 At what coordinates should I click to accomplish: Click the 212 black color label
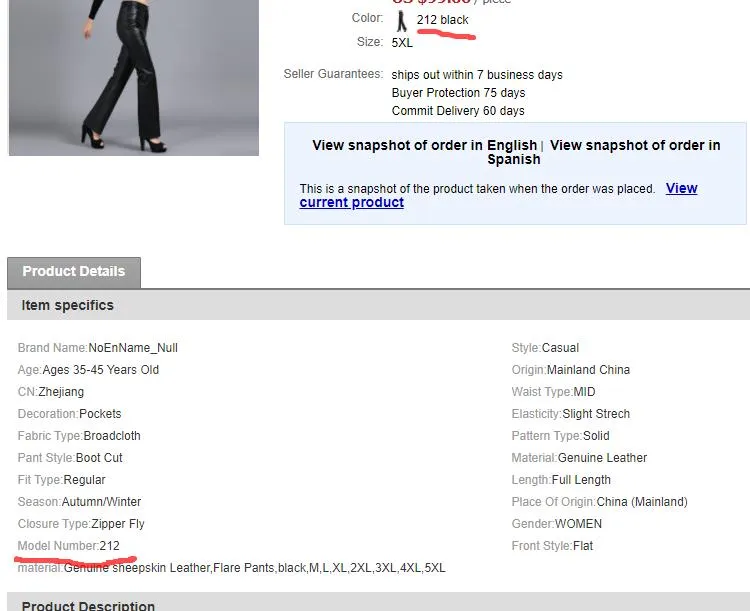[442, 20]
